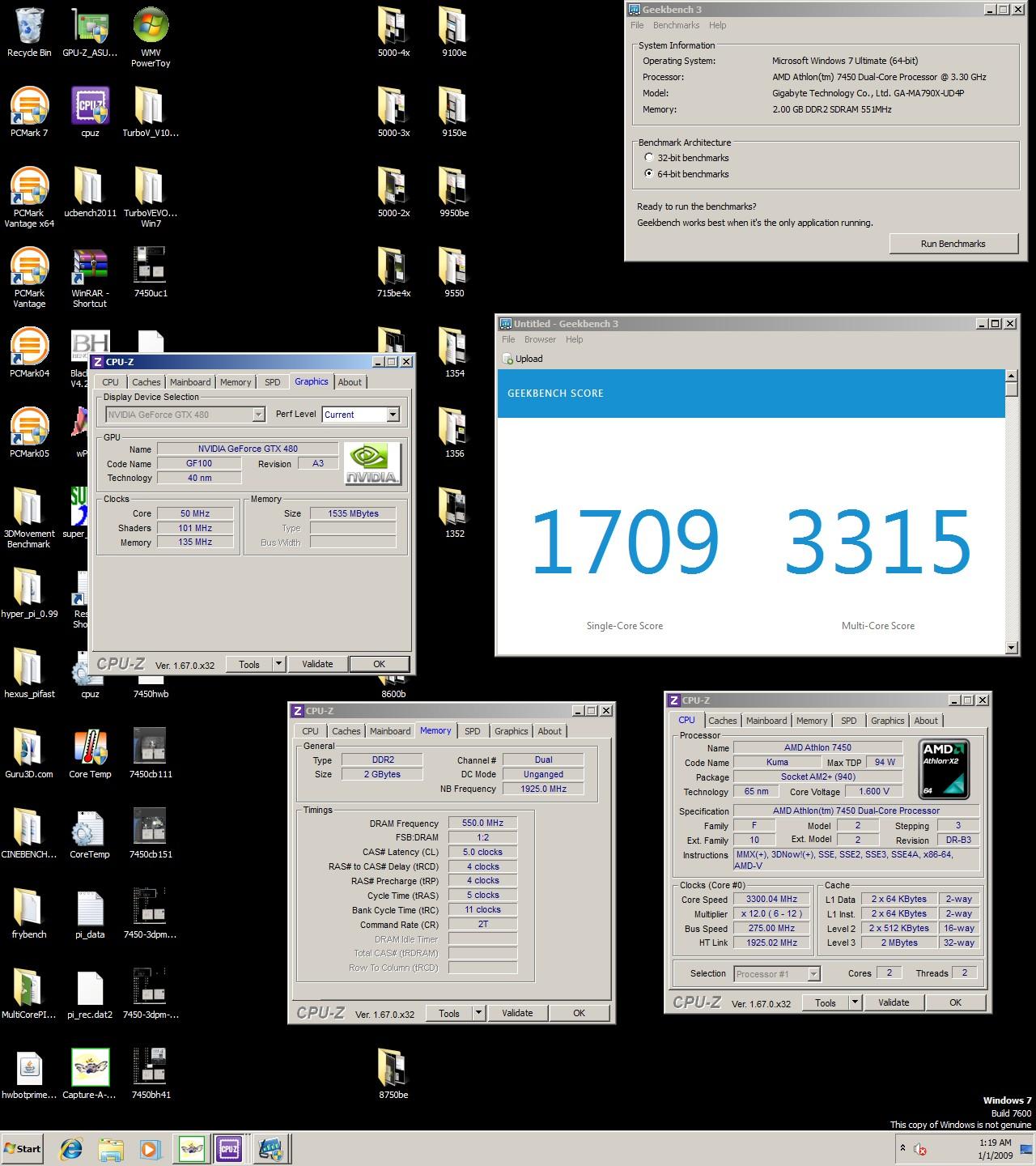Open the ucbench2011 folder

(x=90, y=192)
